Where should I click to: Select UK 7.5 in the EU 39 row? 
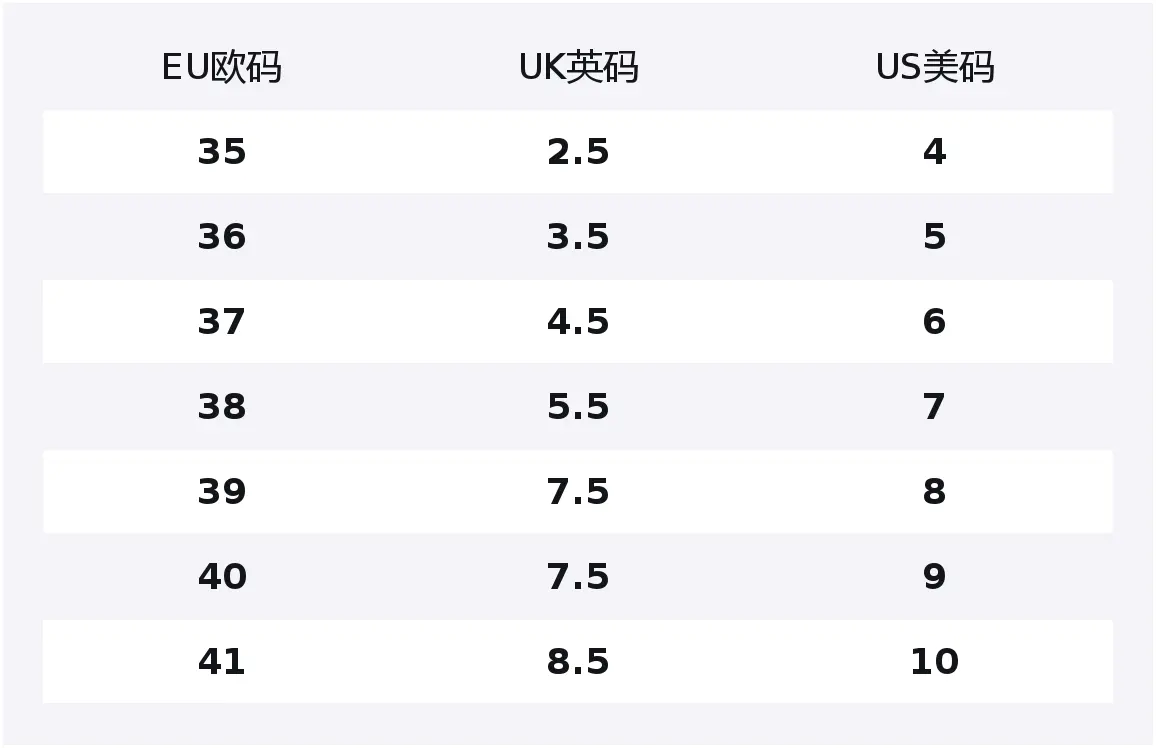(x=578, y=492)
